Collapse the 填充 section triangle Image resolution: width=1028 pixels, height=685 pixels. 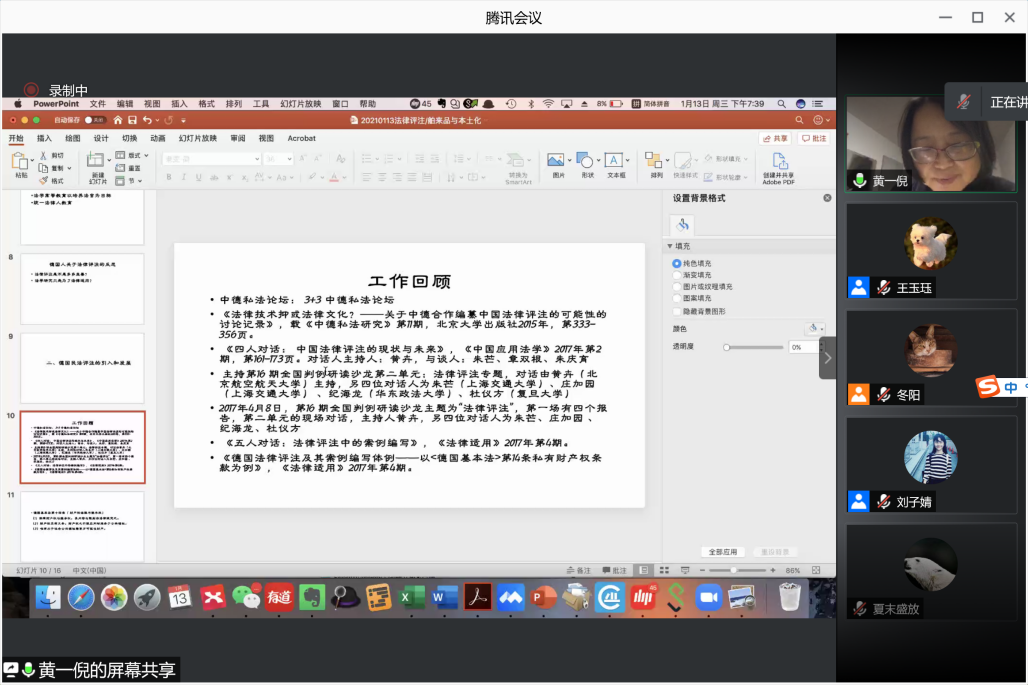[x=671, y=246]
